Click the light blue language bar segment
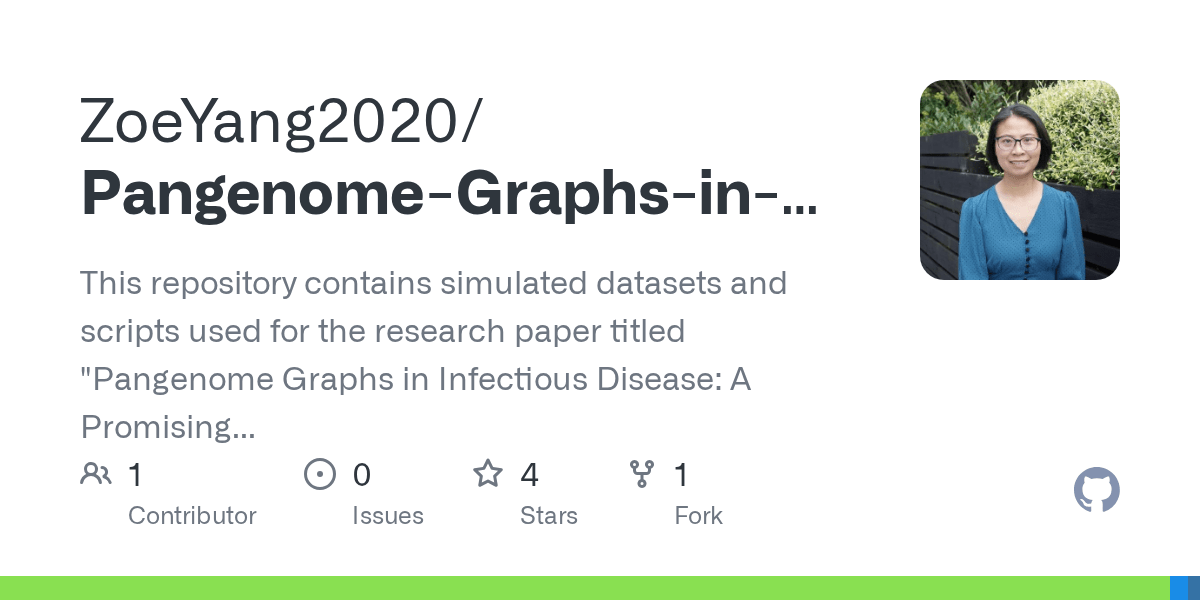This screenshot has height=600, width=1200. tap(1179, 588)
